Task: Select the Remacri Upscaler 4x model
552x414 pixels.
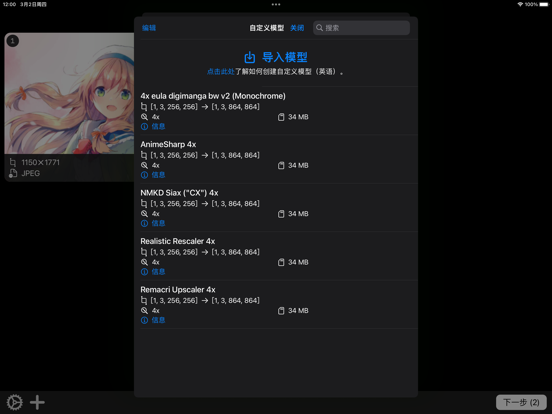Action: tap(276, 304)
